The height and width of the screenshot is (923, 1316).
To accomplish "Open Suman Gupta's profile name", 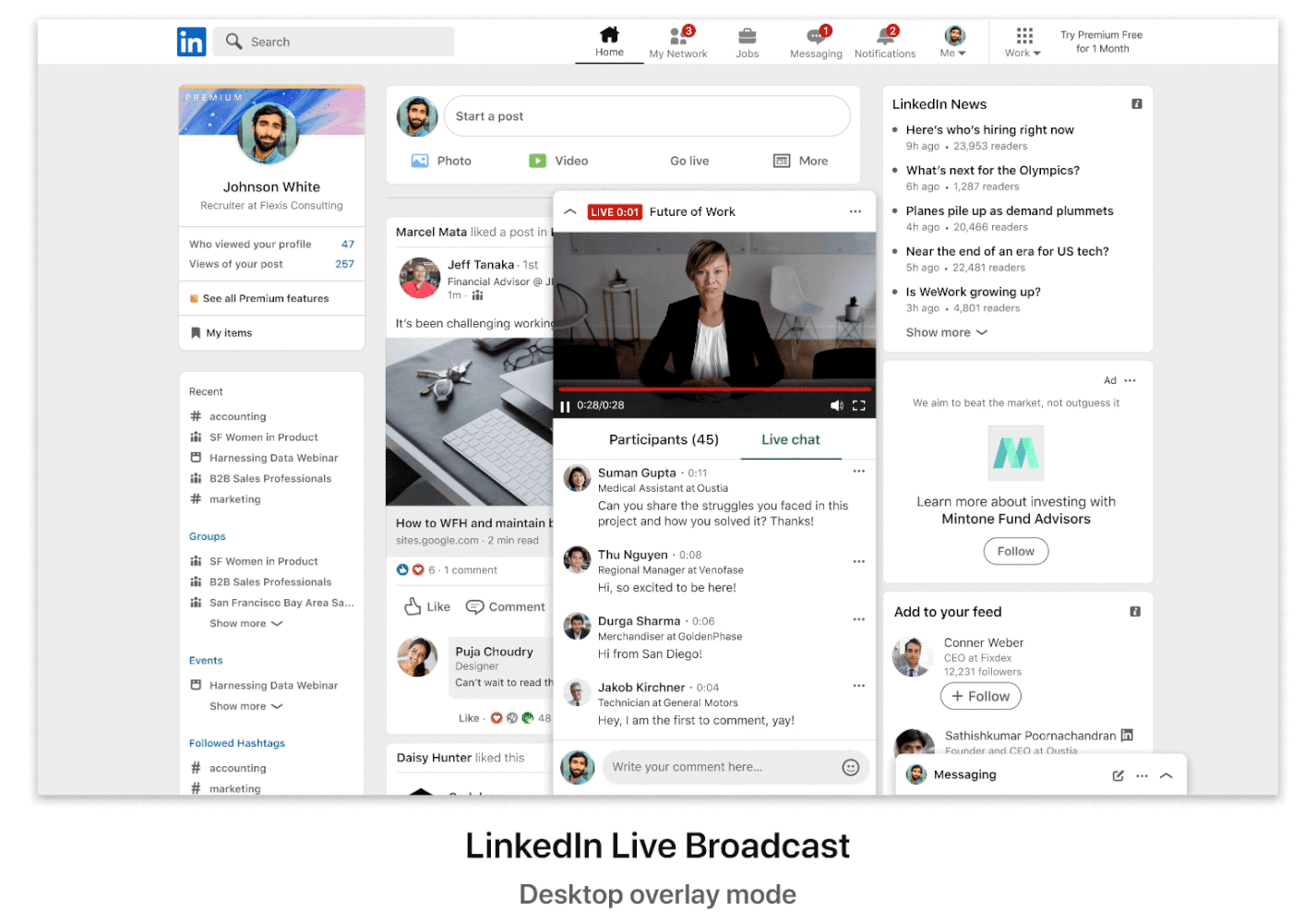I will 637,473.
